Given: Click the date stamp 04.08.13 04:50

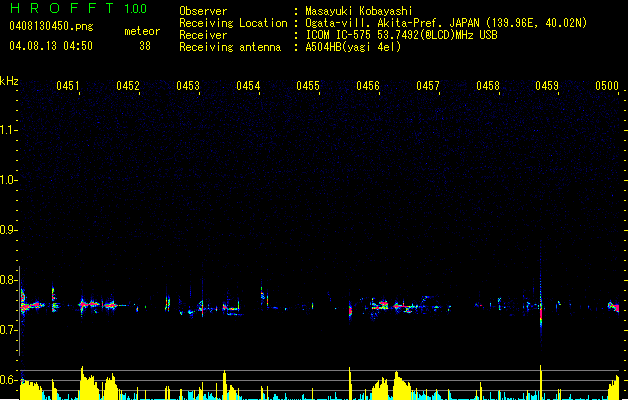Looking at the screenshot, I should (51, 46).
